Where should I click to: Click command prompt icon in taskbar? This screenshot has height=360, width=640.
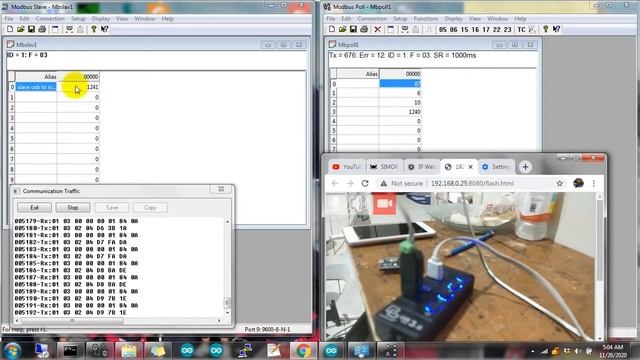70,351
